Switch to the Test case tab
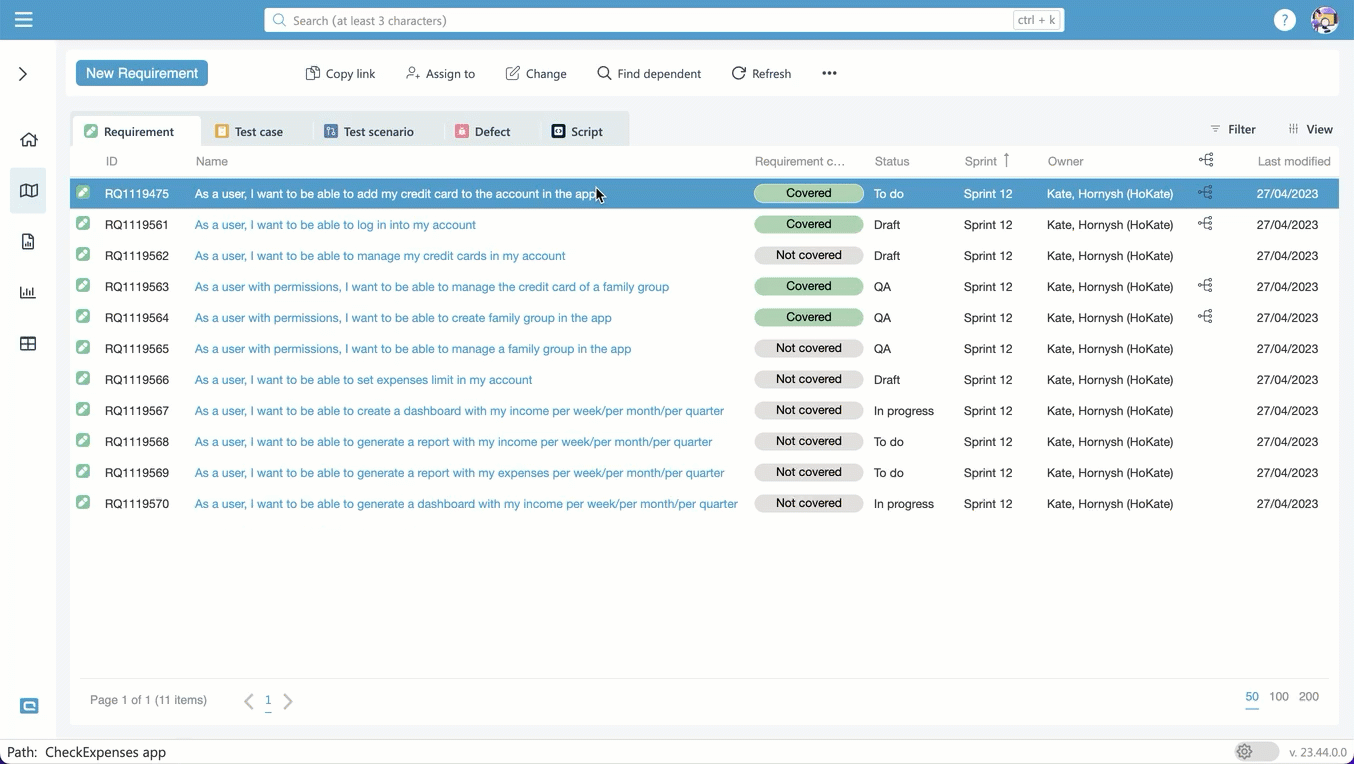Viewport: 1354px width, 764px height. pyautogui.click(x=249, y=131)
